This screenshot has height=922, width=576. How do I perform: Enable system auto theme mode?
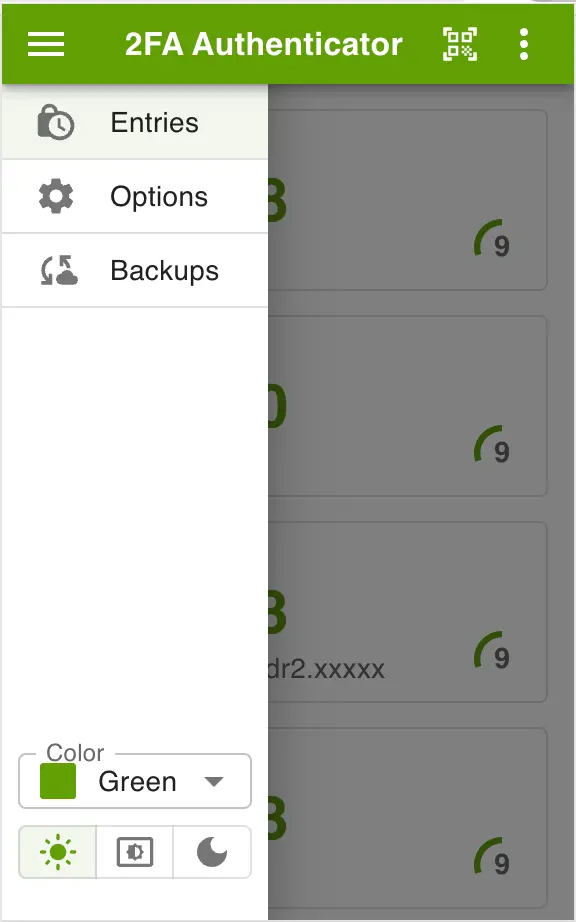coord(134,852)
